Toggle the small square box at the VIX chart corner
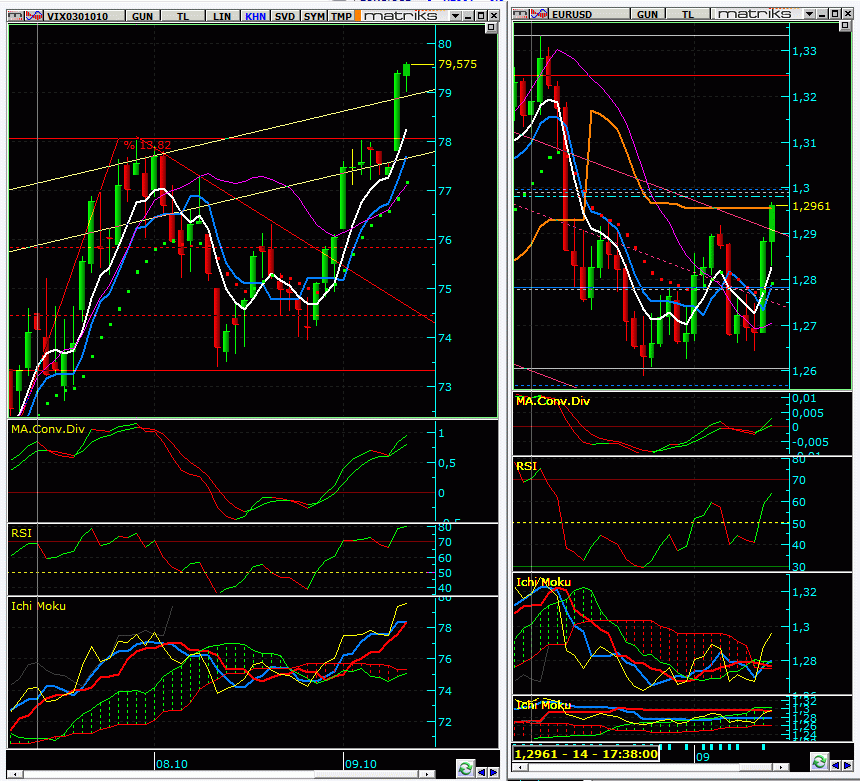 click(x=491, y=29)
